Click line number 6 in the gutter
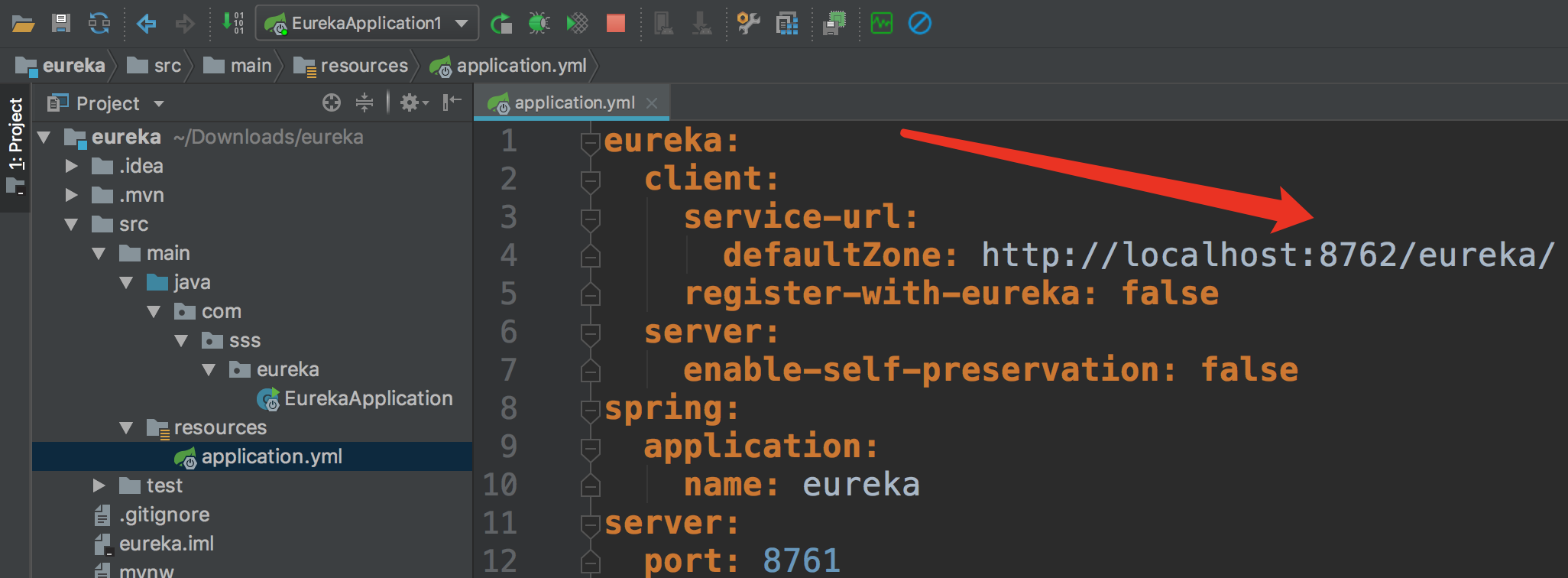The width and height of the screenshot is (1568, 578). [508, 333]
